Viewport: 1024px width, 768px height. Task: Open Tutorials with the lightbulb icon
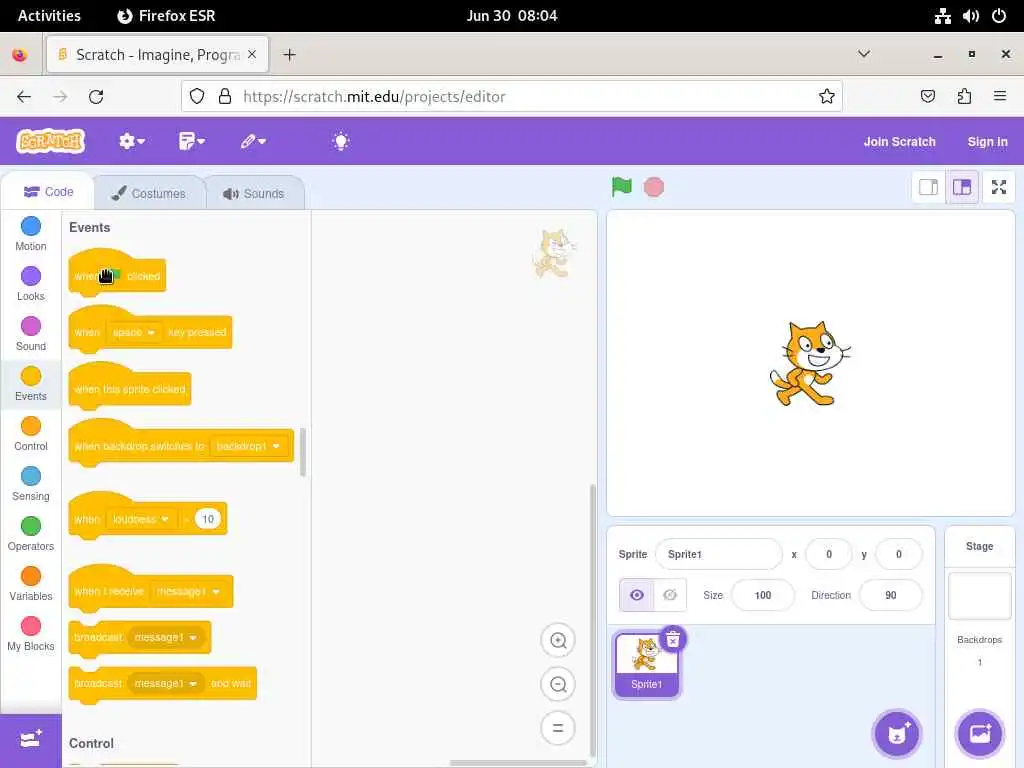click(341, 141)
